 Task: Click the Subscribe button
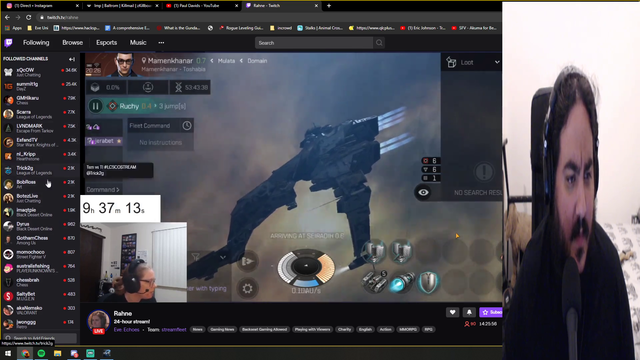point(491,312)
